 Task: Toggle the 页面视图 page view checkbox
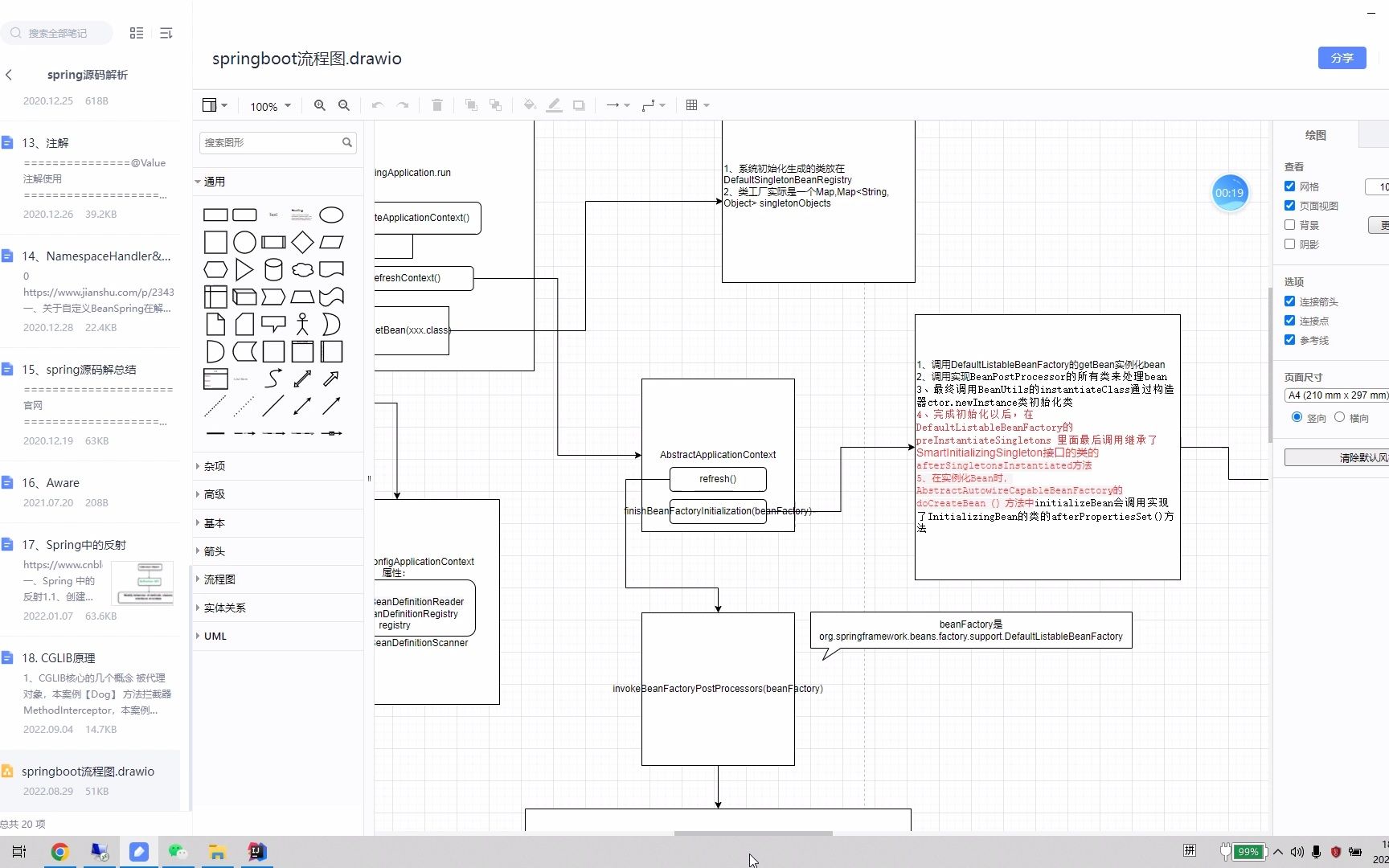[1290, 206]
